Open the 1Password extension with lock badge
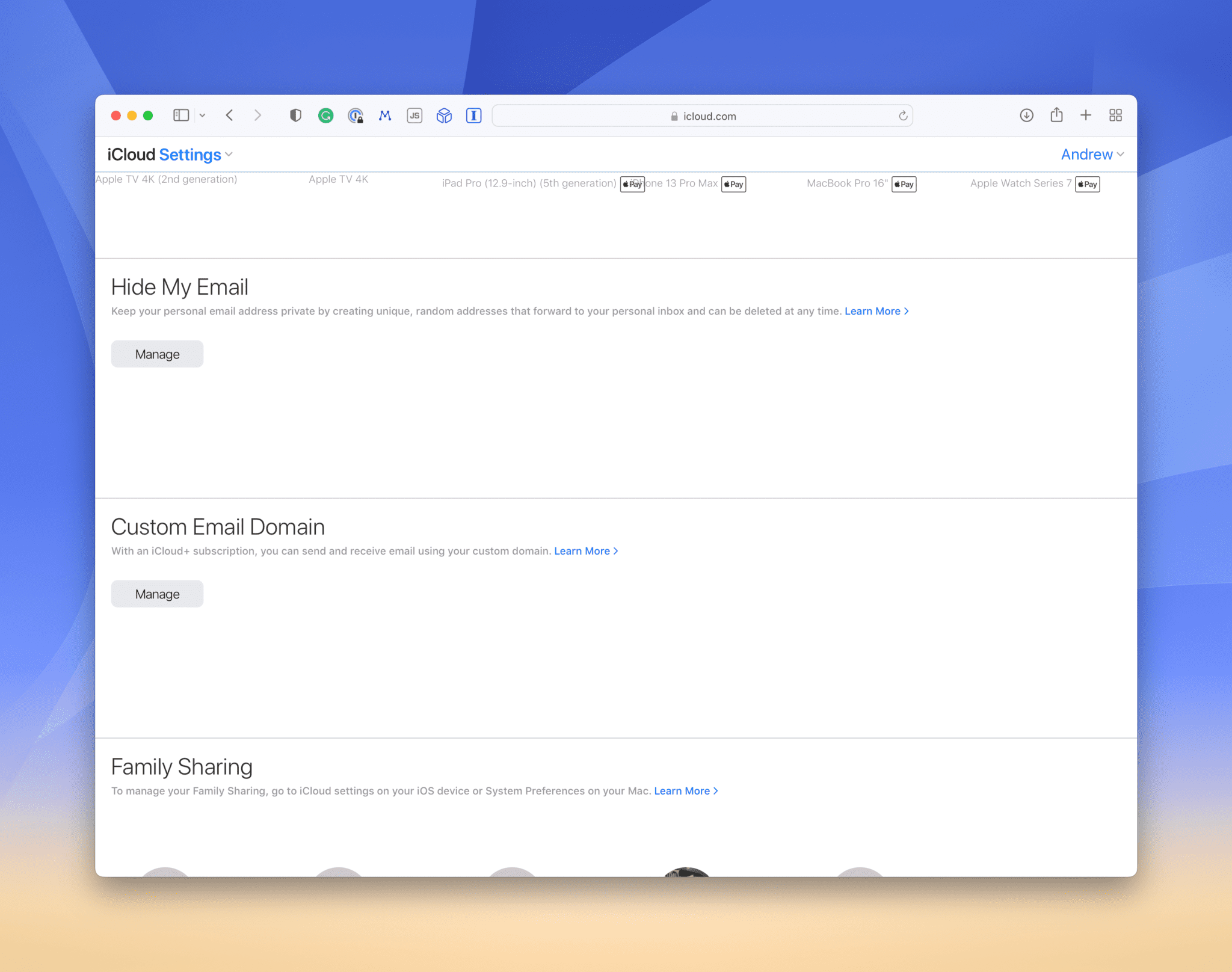Screen dimensions: 1232x972 (x=356, y=115)
